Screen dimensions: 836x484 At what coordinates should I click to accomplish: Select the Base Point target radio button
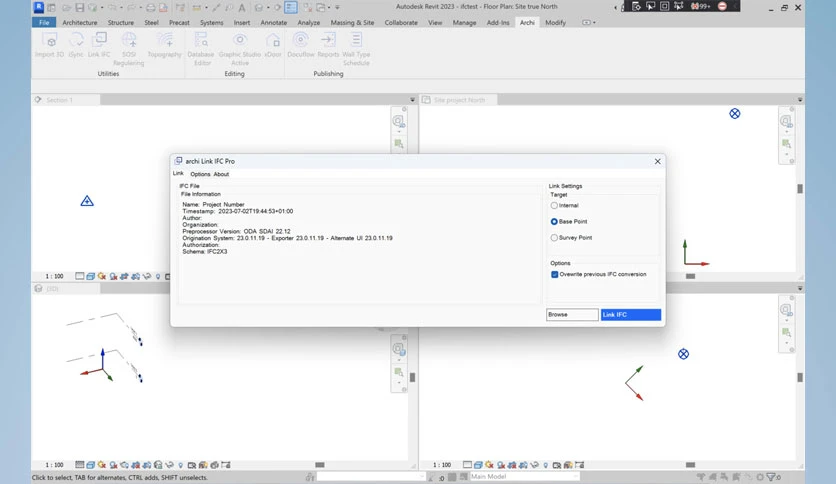click(x=554, y=221)
